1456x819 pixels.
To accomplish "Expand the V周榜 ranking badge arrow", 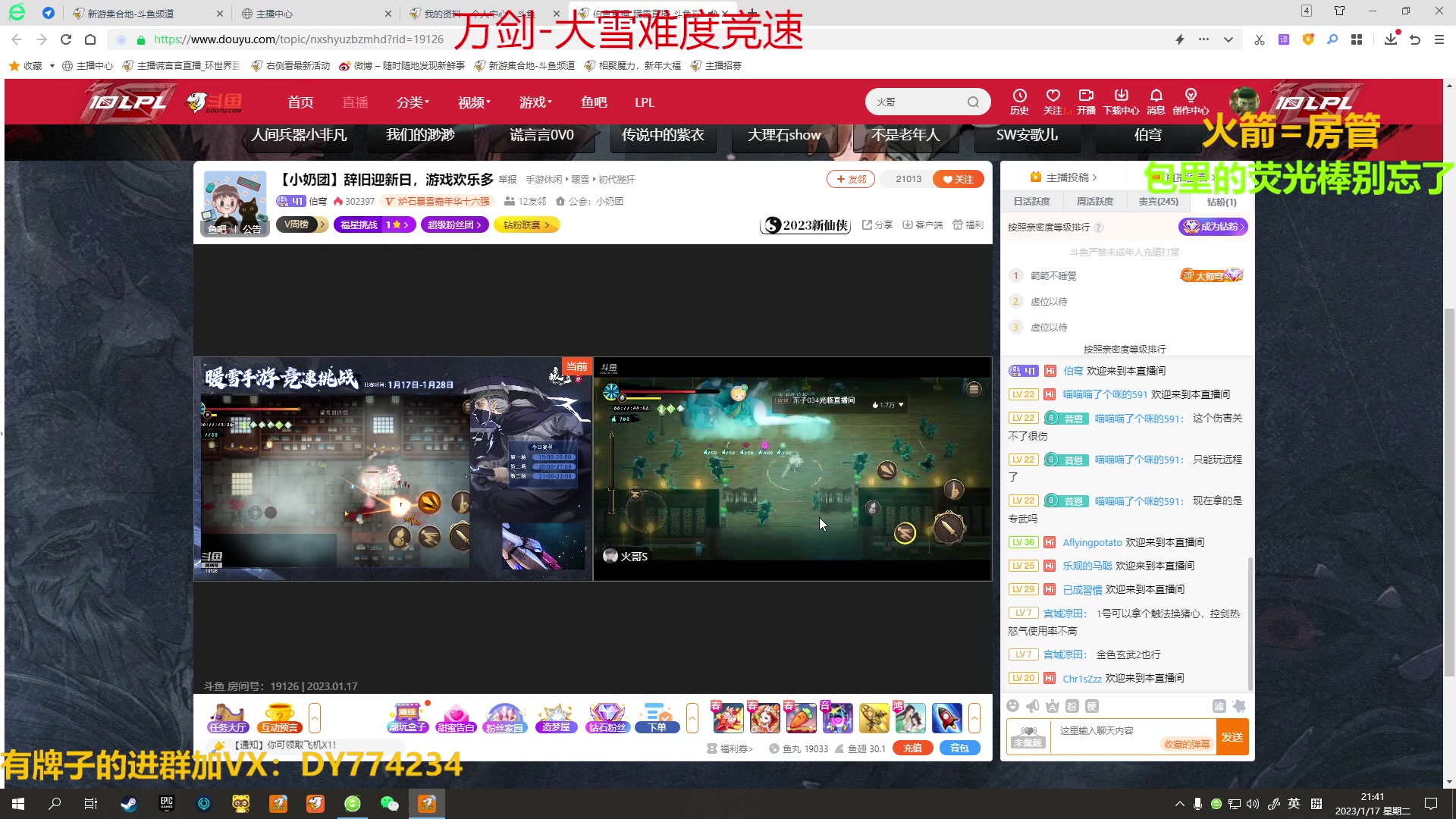I will pyautogui.click(x=322, y=224).
